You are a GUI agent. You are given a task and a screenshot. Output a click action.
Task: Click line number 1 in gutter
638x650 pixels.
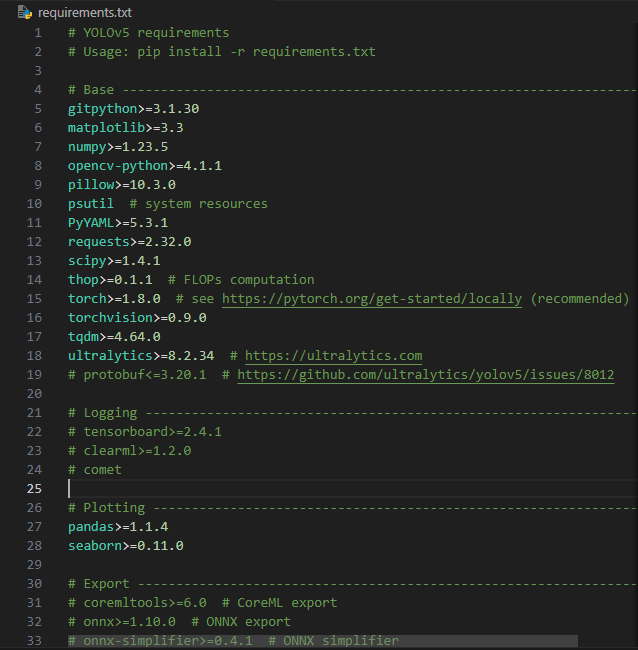tap(38, 33)
